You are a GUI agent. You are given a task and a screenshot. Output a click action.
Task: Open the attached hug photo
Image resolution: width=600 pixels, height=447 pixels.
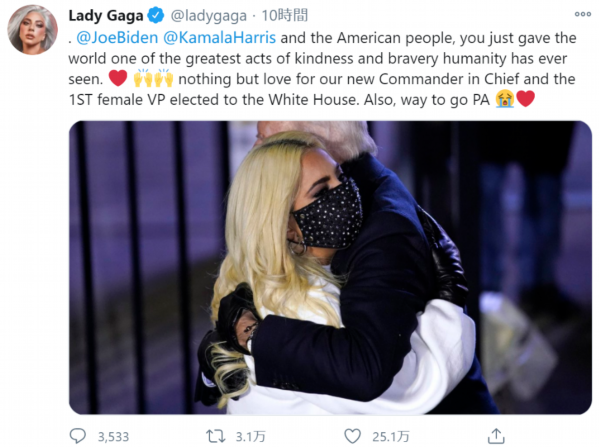tap(330, 268)
